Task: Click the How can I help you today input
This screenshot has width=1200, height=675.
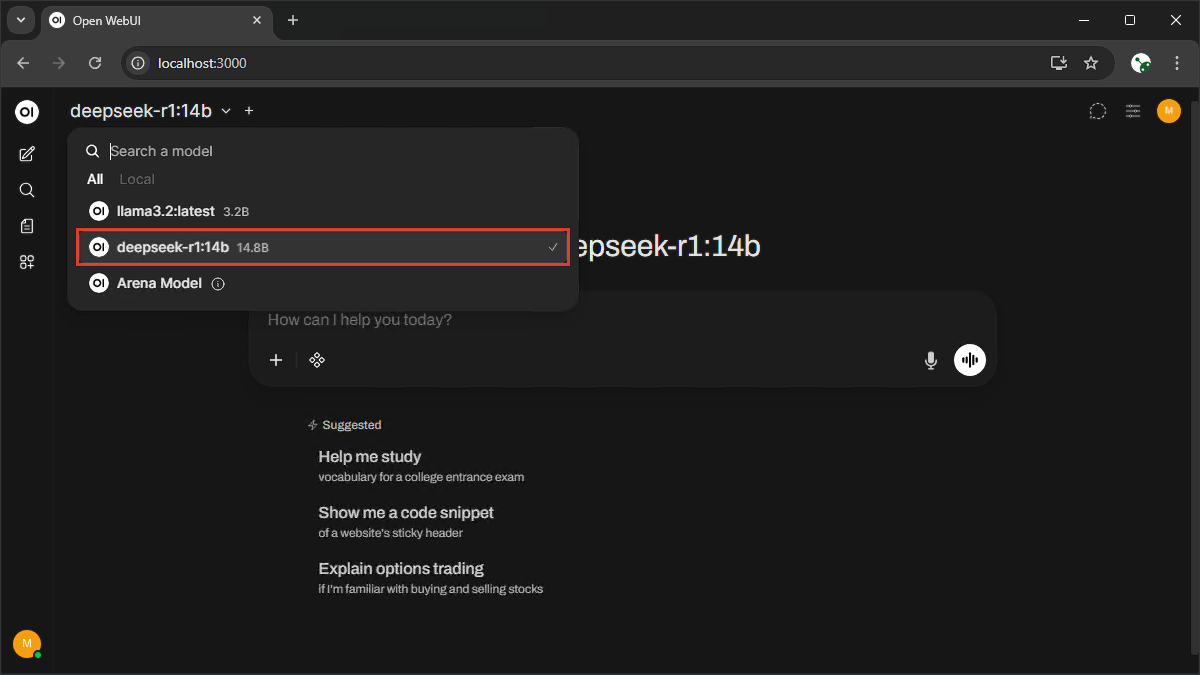Action: [x=622, y=320]
